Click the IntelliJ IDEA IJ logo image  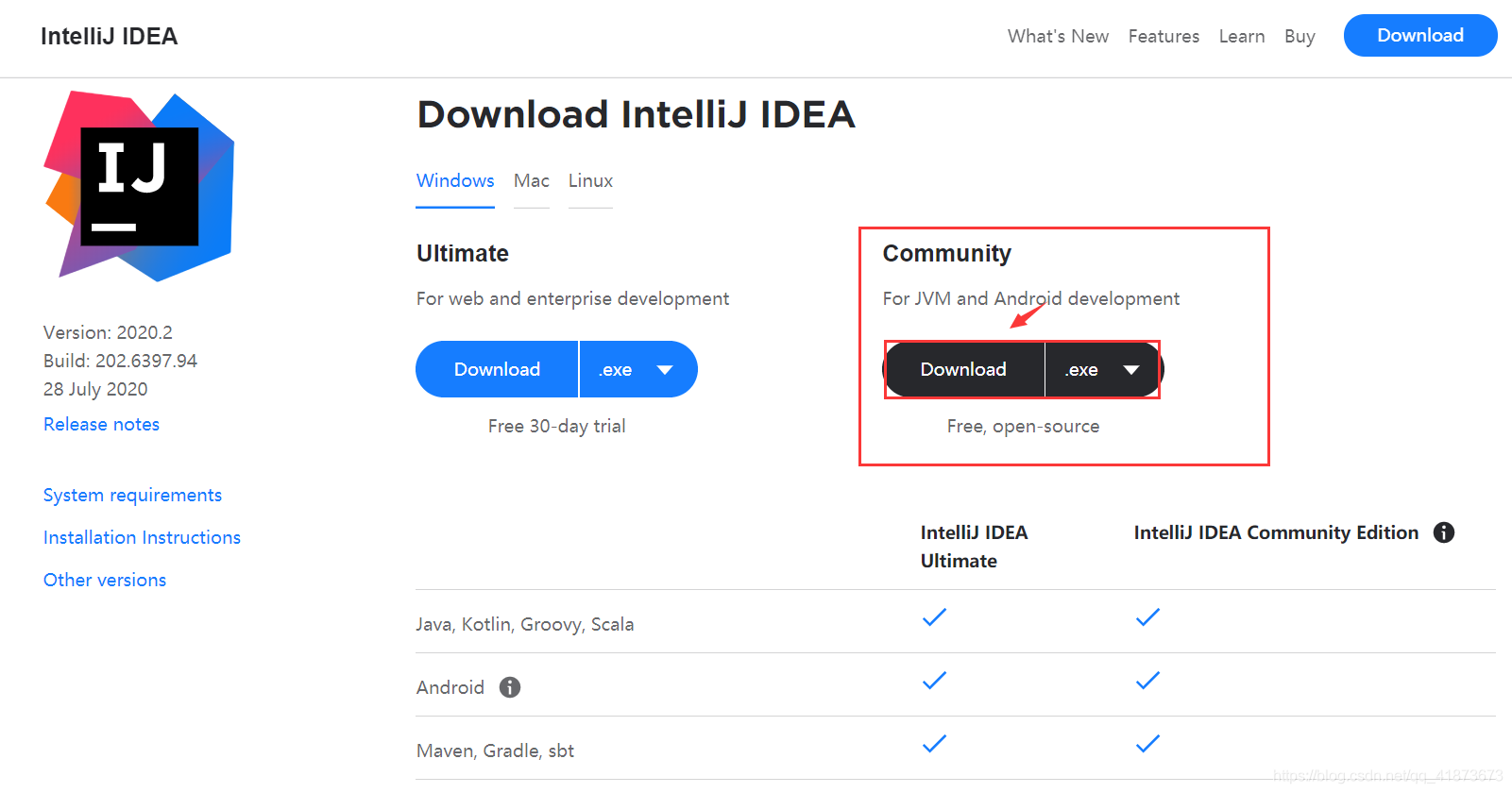pos(139,186)
